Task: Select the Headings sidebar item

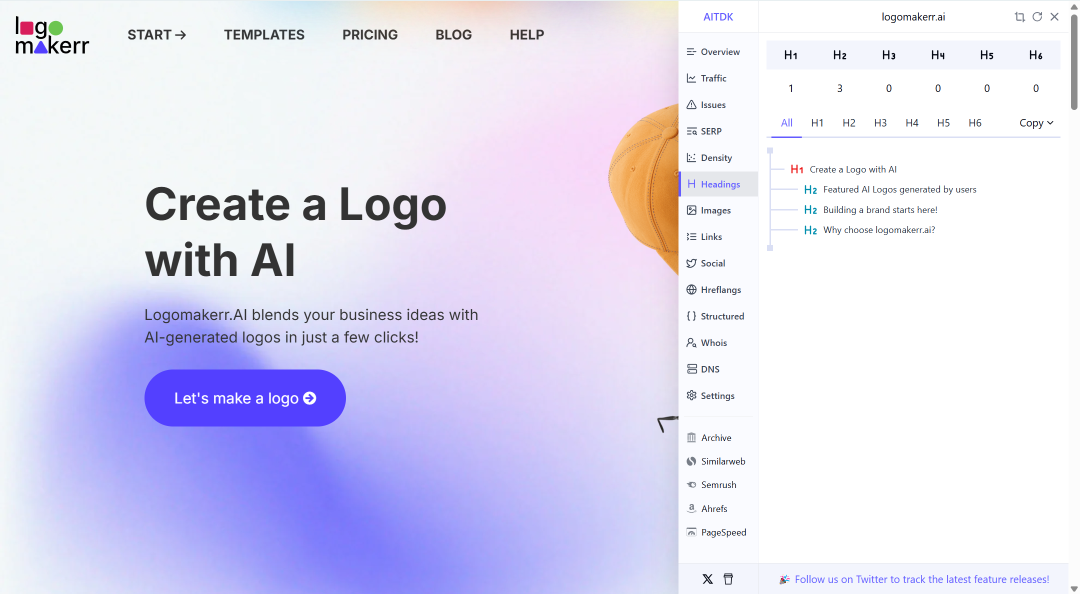Action: pos(718,184)
